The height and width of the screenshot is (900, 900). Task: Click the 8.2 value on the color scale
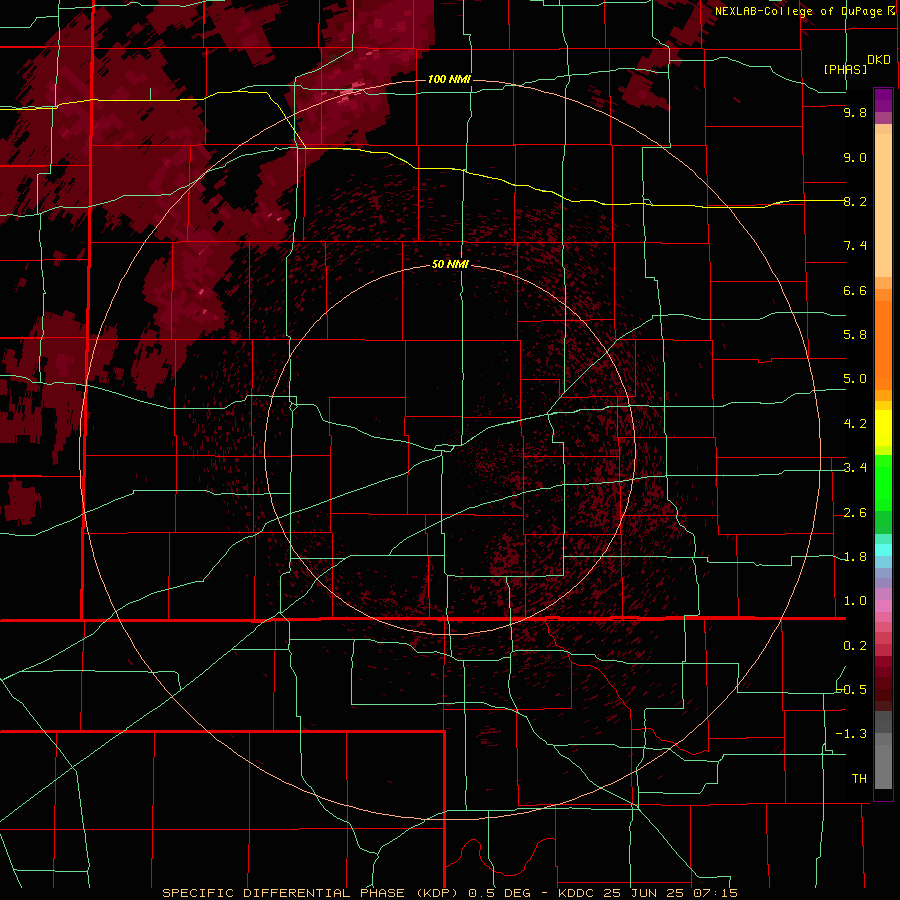click(x=855, y=201)
